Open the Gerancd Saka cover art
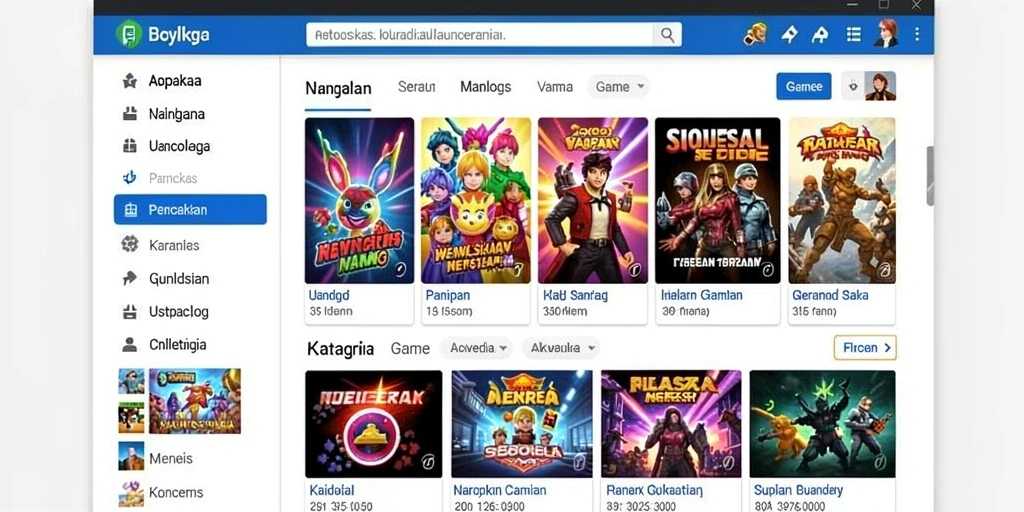This screenshot has height=512, width=1024. pyautogui.click(x=842, y=200)
